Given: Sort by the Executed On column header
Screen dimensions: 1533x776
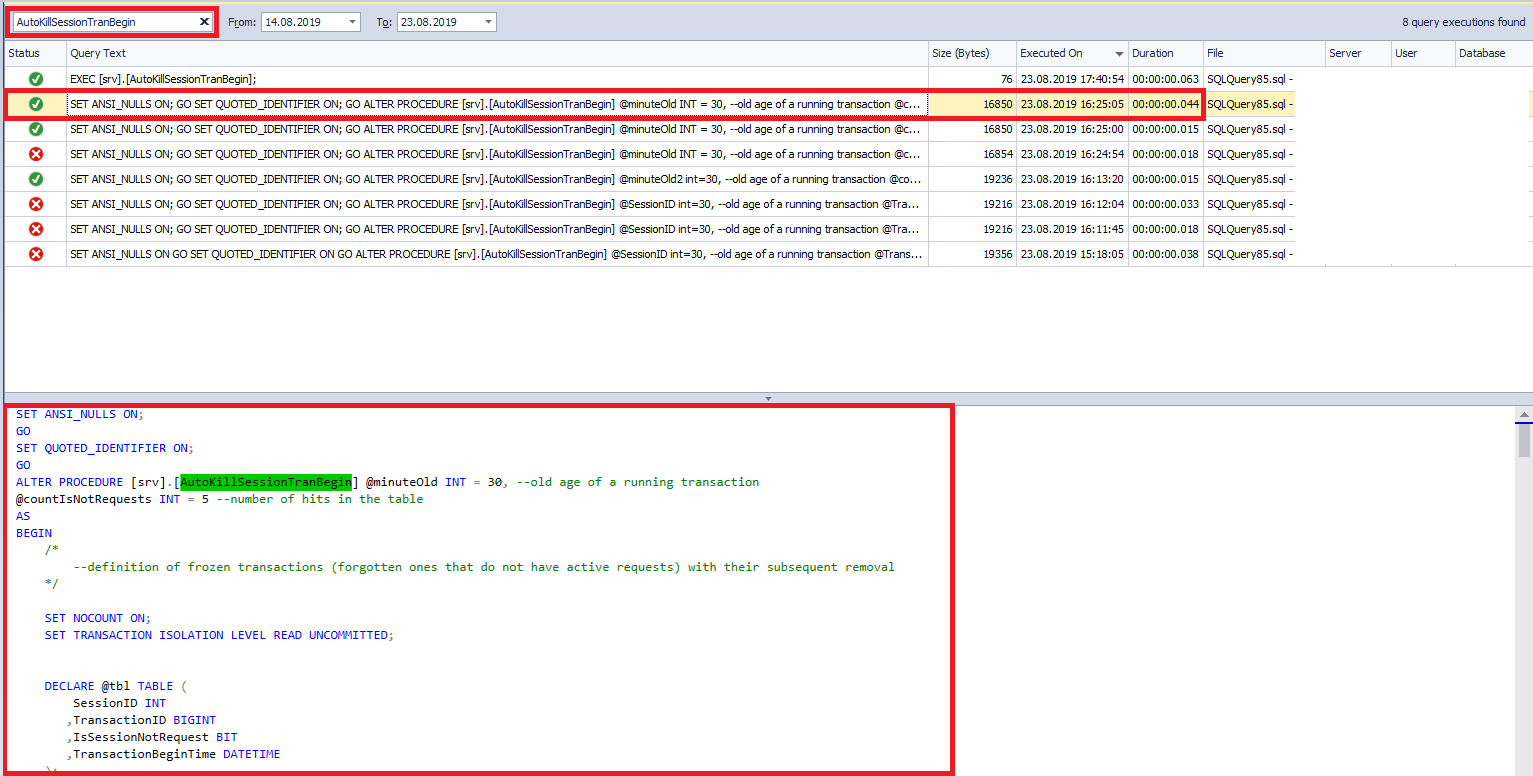Looking at the screenshot, I should click(x=1072, y=53).
